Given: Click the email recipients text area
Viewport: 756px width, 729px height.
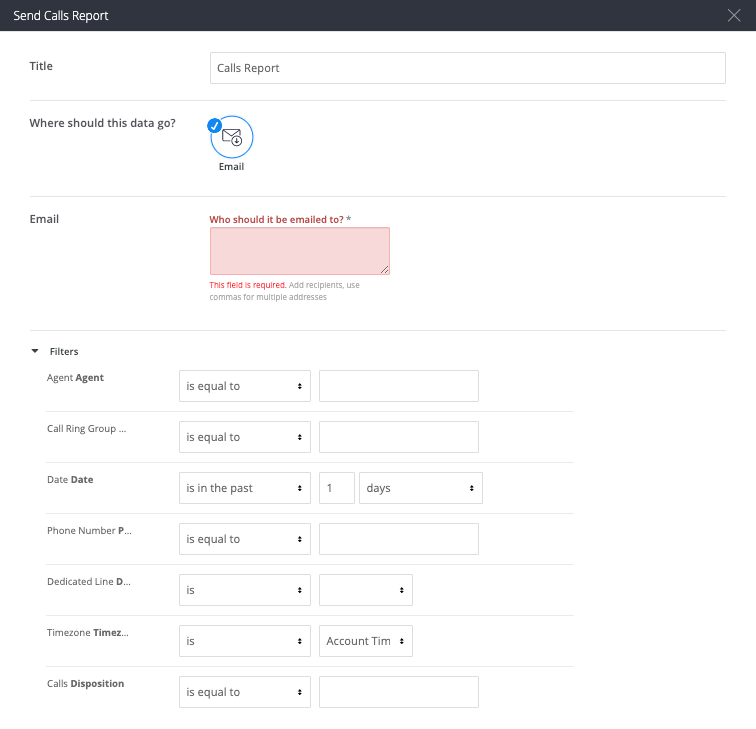Looking at the screenshot, I should tap(300, 251).
